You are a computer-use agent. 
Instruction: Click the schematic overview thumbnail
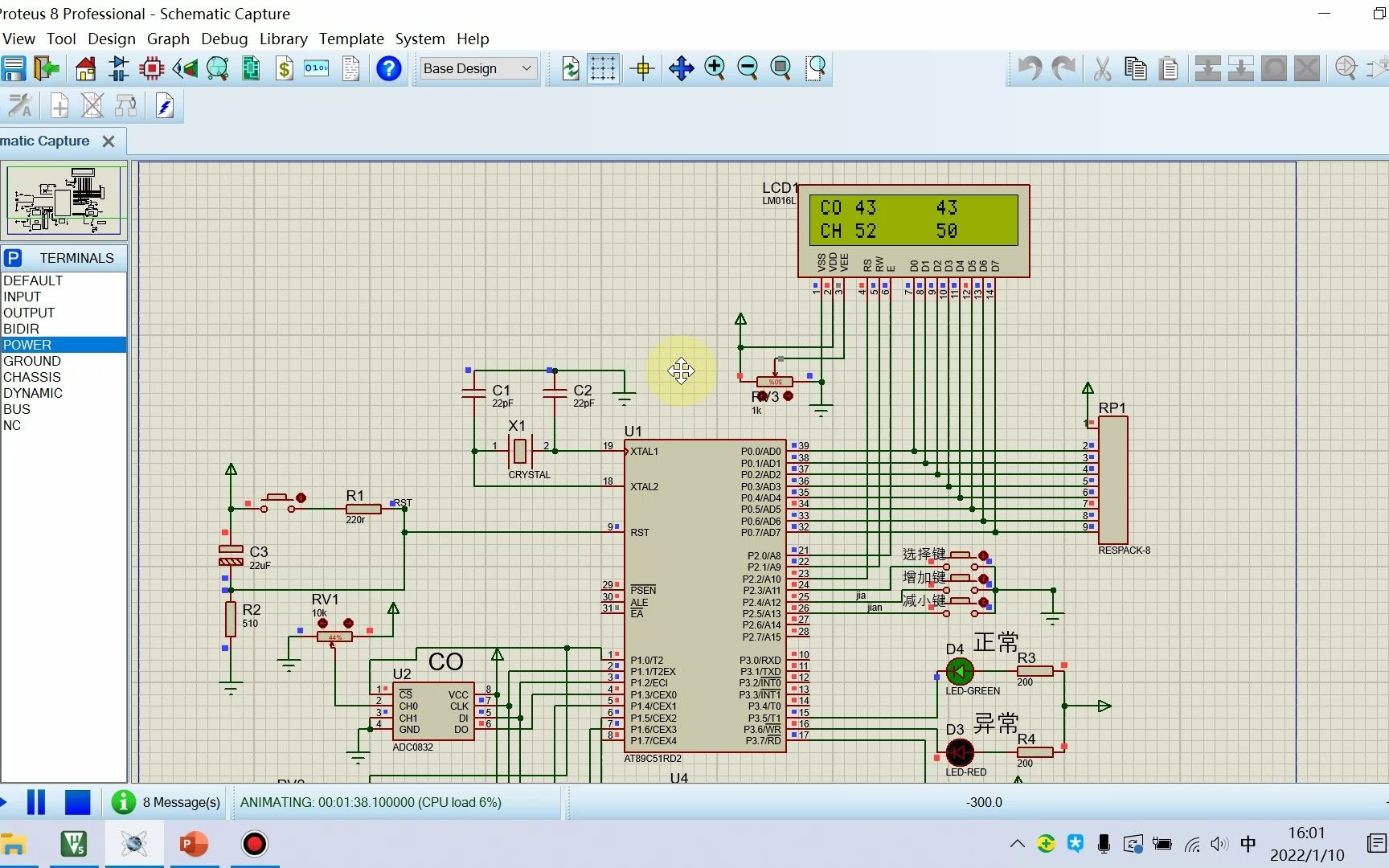[64, 200]
